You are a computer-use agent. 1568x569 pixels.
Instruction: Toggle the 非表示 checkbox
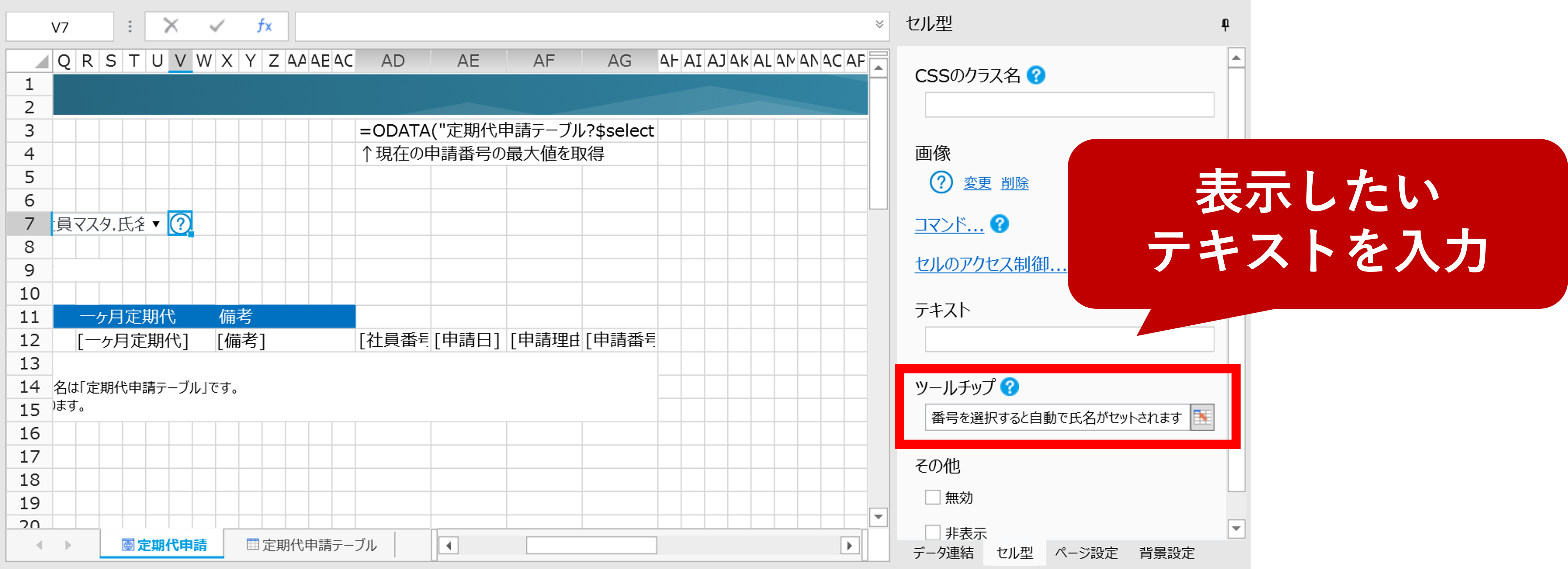click(933, 532)
